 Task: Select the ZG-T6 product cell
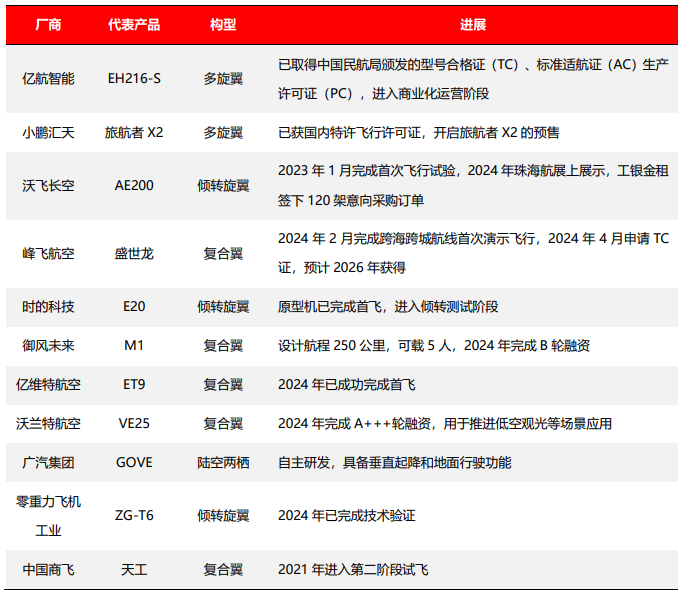pos(134,516)
